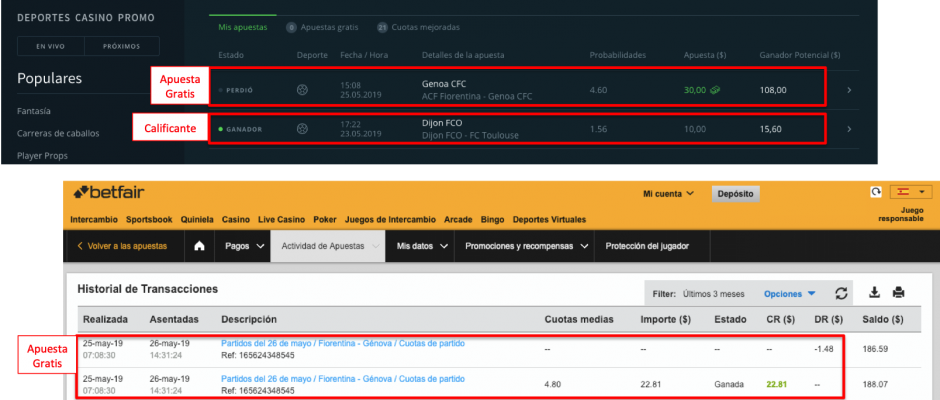Open the Betfair home icon
Image resolution: width=940 pixels, height=400 pixels.
[x=200, y=246]
